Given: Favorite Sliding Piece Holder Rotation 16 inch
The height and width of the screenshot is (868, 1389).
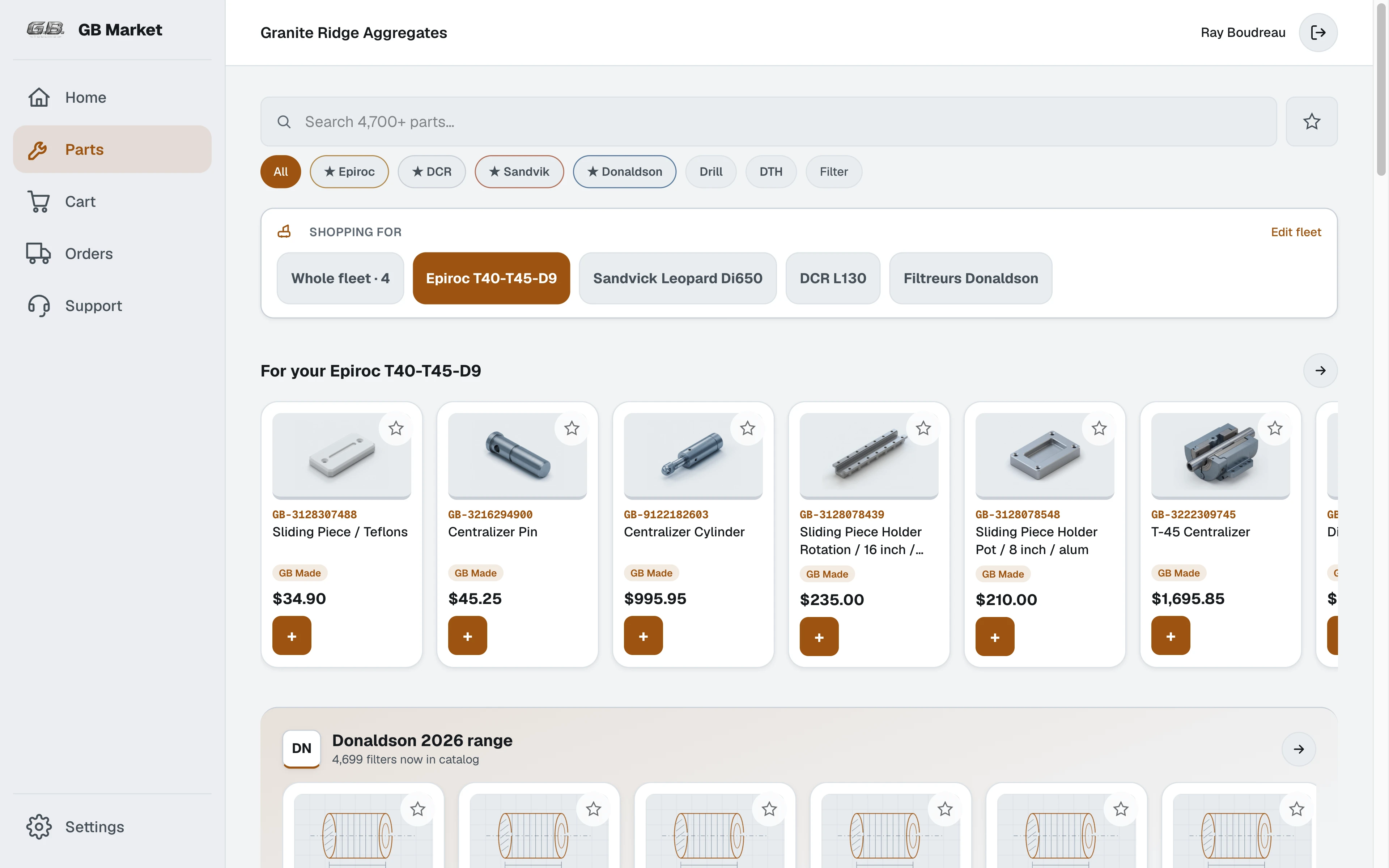Looking at the screenshot, I should [x=923, y=428].
